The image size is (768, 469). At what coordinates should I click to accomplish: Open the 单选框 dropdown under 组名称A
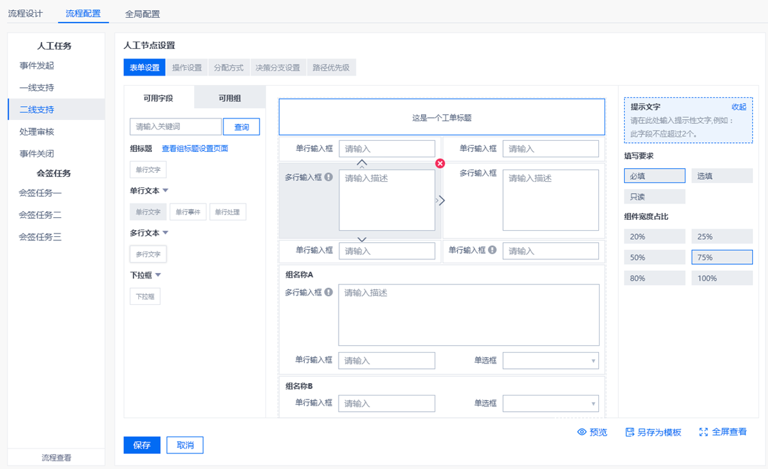pyautogui.click(x=551, y=360)
